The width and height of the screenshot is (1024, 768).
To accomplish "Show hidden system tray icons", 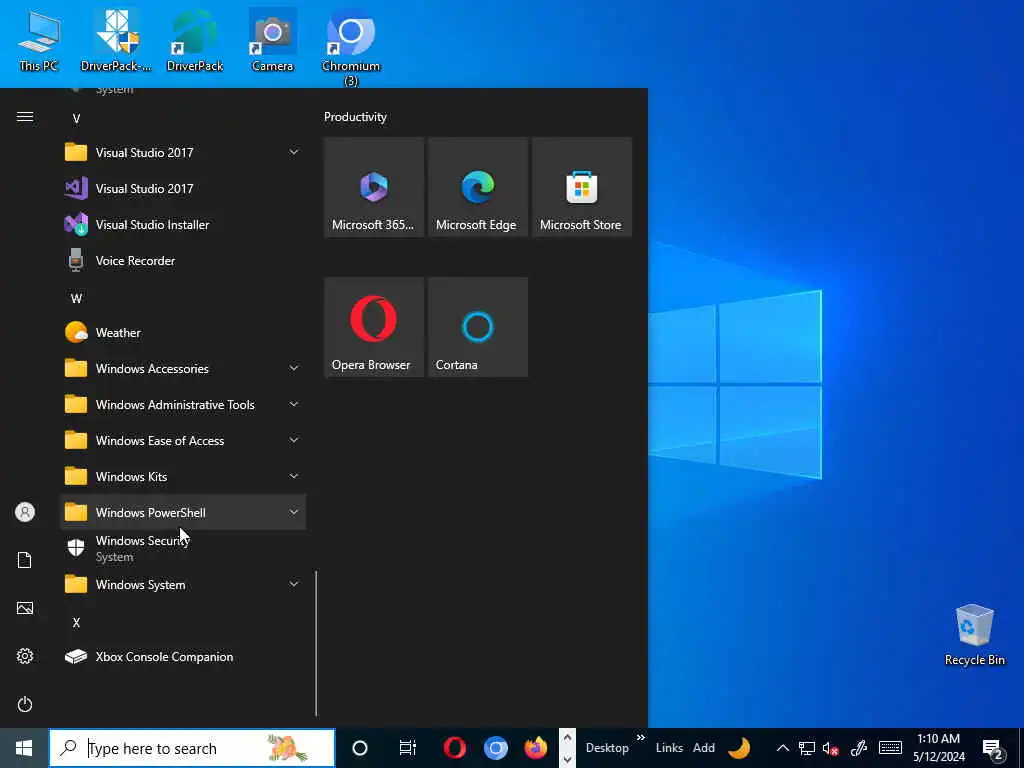I will tap(782, 748).
